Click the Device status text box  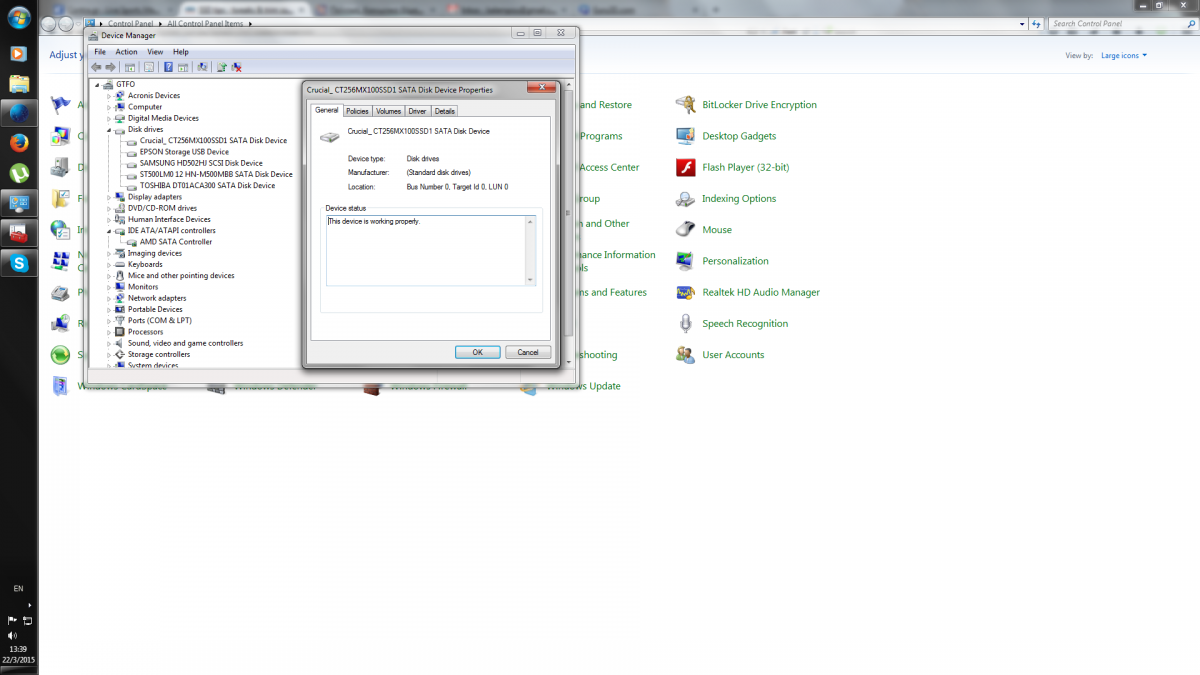click(431, 250)
